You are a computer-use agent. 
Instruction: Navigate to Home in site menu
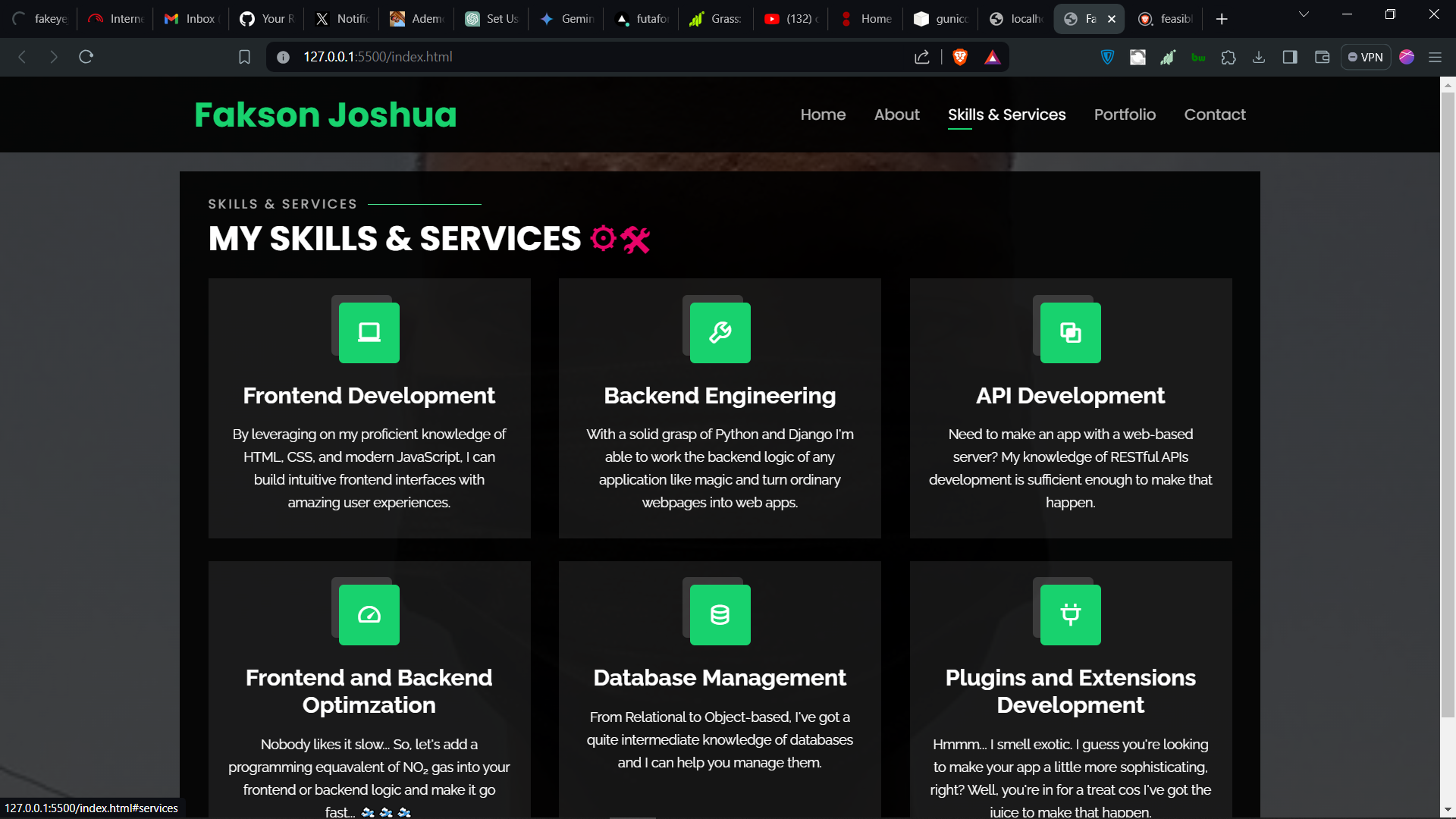click(823, 115)
